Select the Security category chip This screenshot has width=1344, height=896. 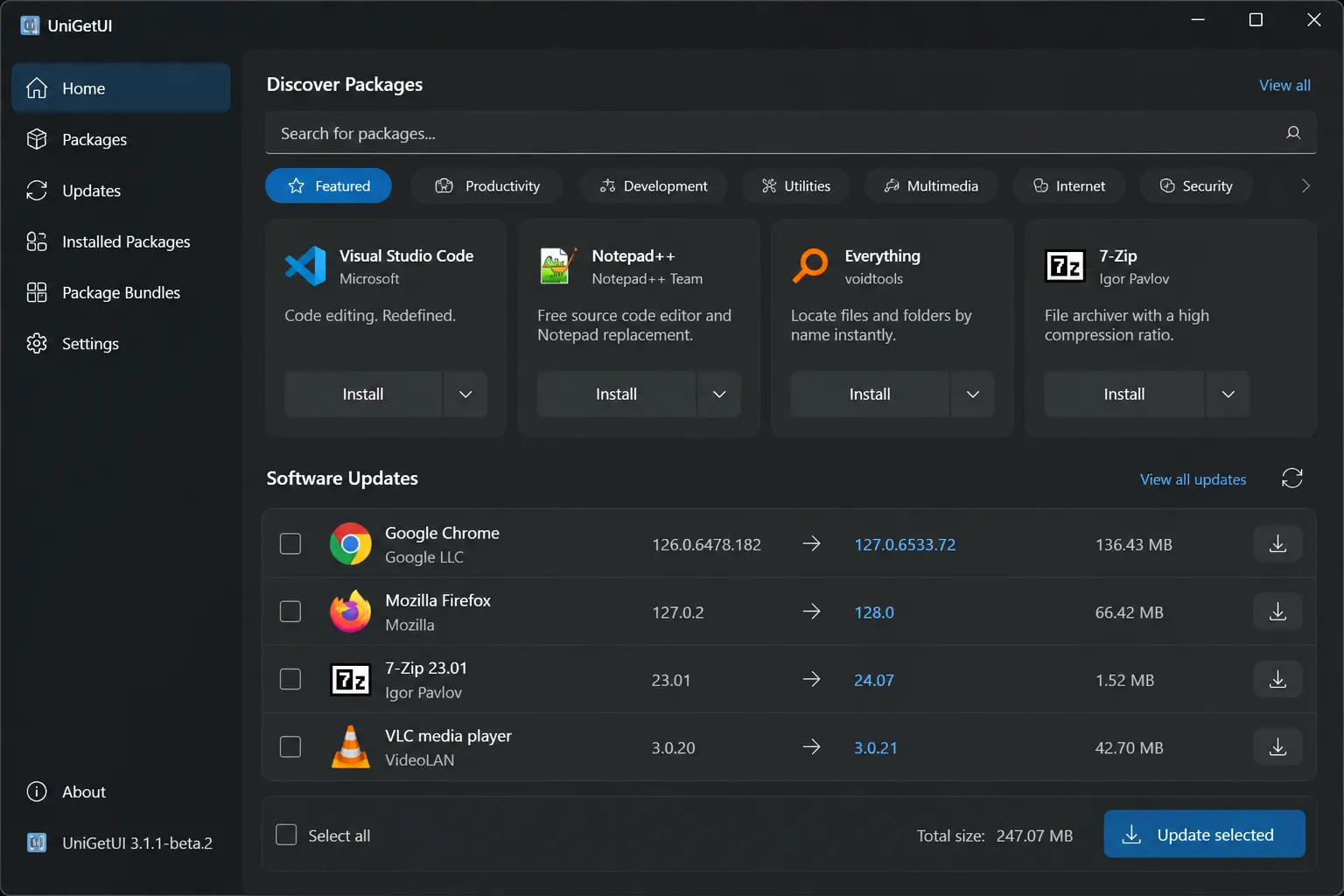(x=1196, y=185)
